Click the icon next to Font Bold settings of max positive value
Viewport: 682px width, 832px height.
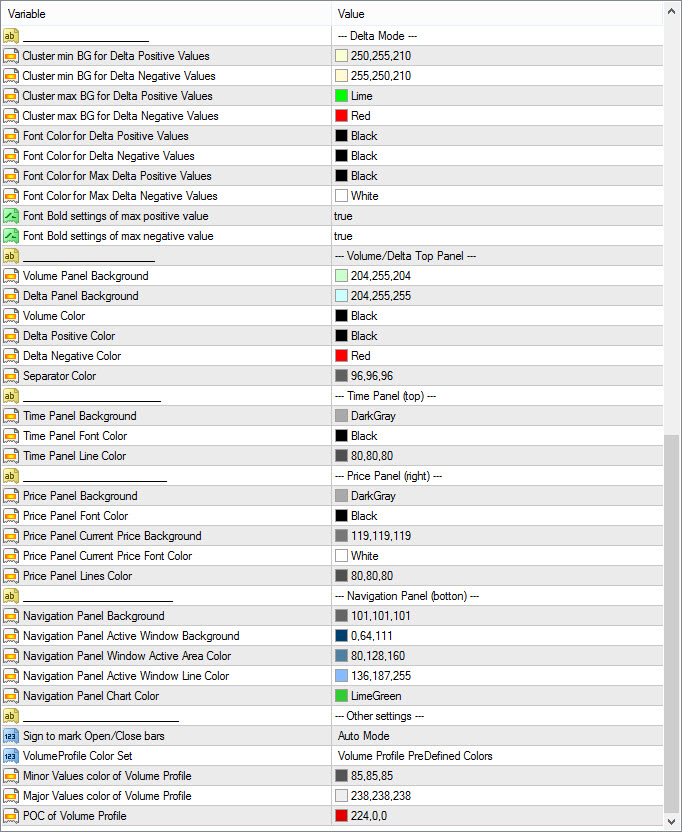point(10,216)
